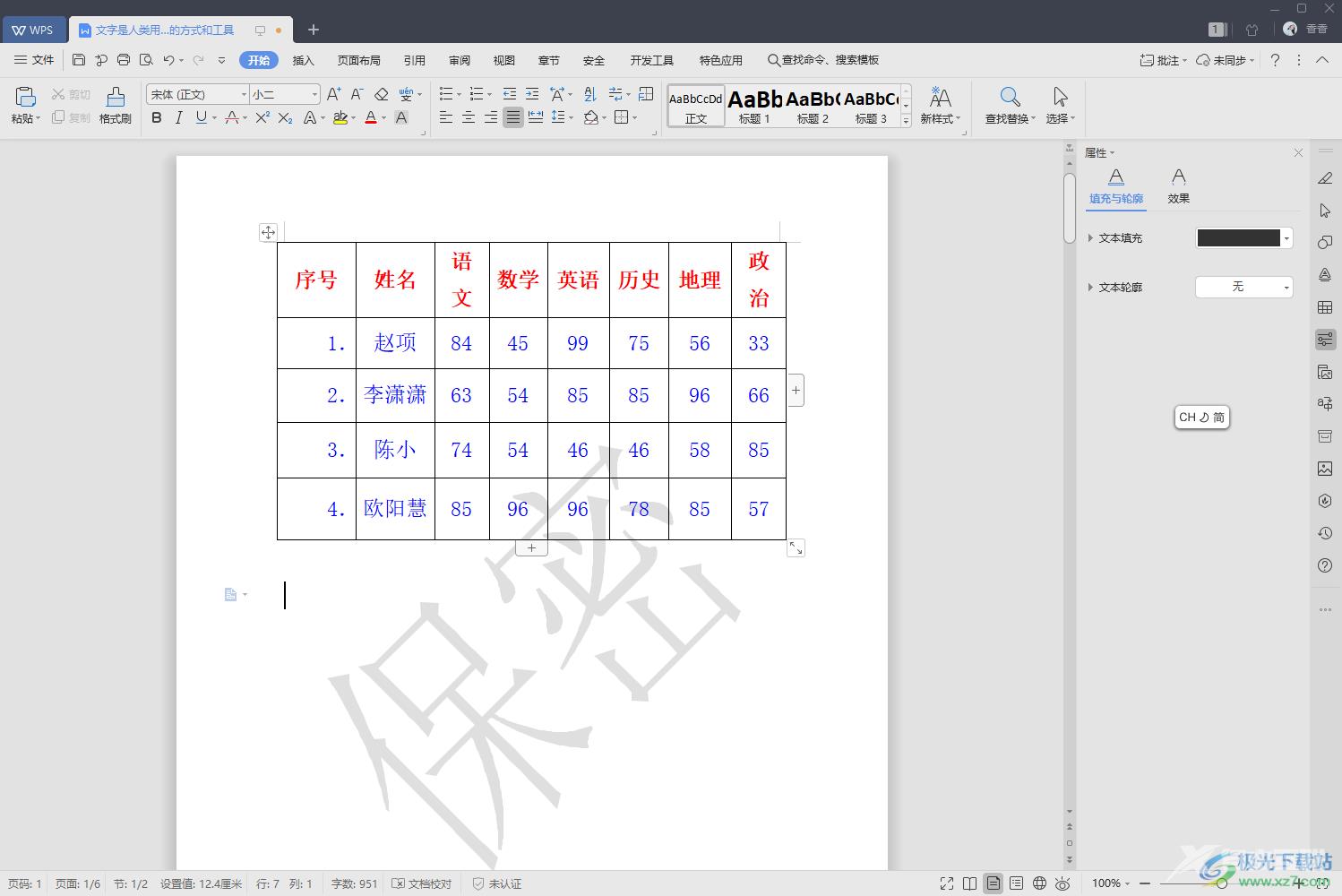Viewport: 1342px width, 896px height.
Task: Add a row with the plus below table
Action: pyautogui.click(x=531, y=547)
